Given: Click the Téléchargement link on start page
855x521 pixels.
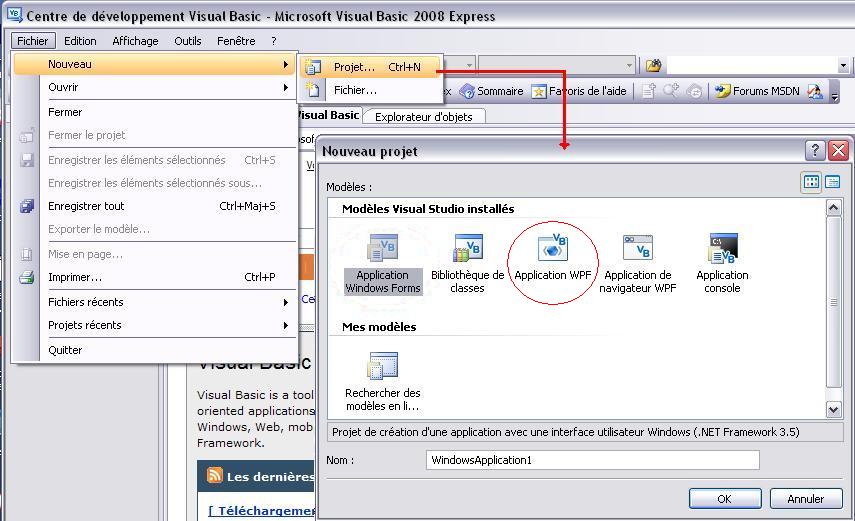Looking at the screenshot, I should coord(262,511).
